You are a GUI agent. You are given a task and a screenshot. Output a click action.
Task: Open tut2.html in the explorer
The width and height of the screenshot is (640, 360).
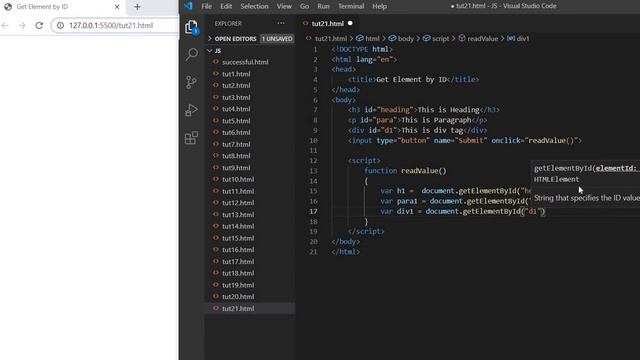(236, 85)
